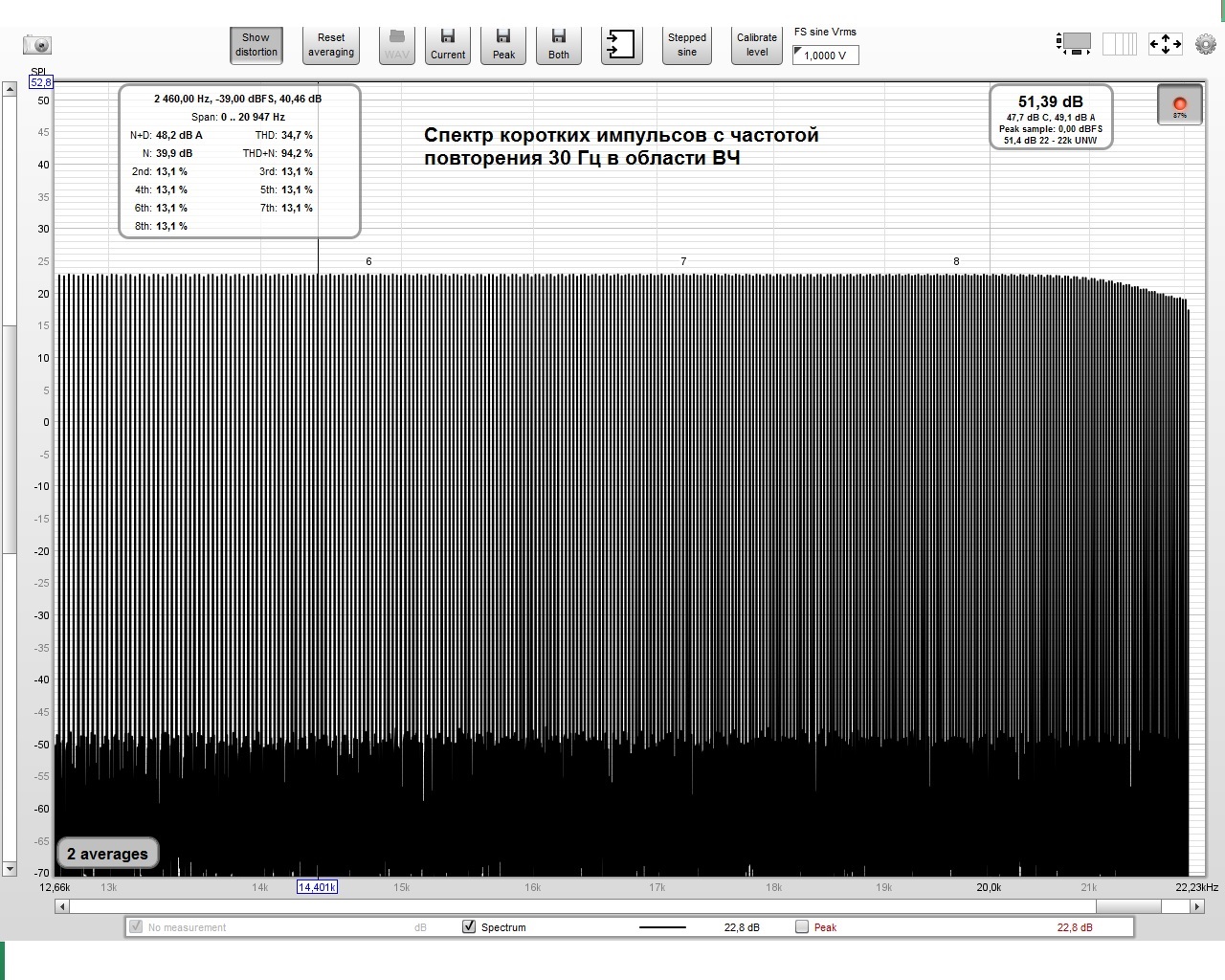Click the harmonic marker 6 above the spectrum

368,261
